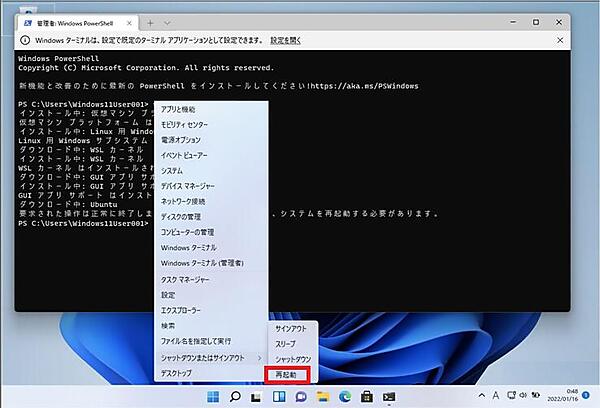Choose 'デスクトップ' in the context menu
This screenshot has width=600, height=408.
point(211,373)
